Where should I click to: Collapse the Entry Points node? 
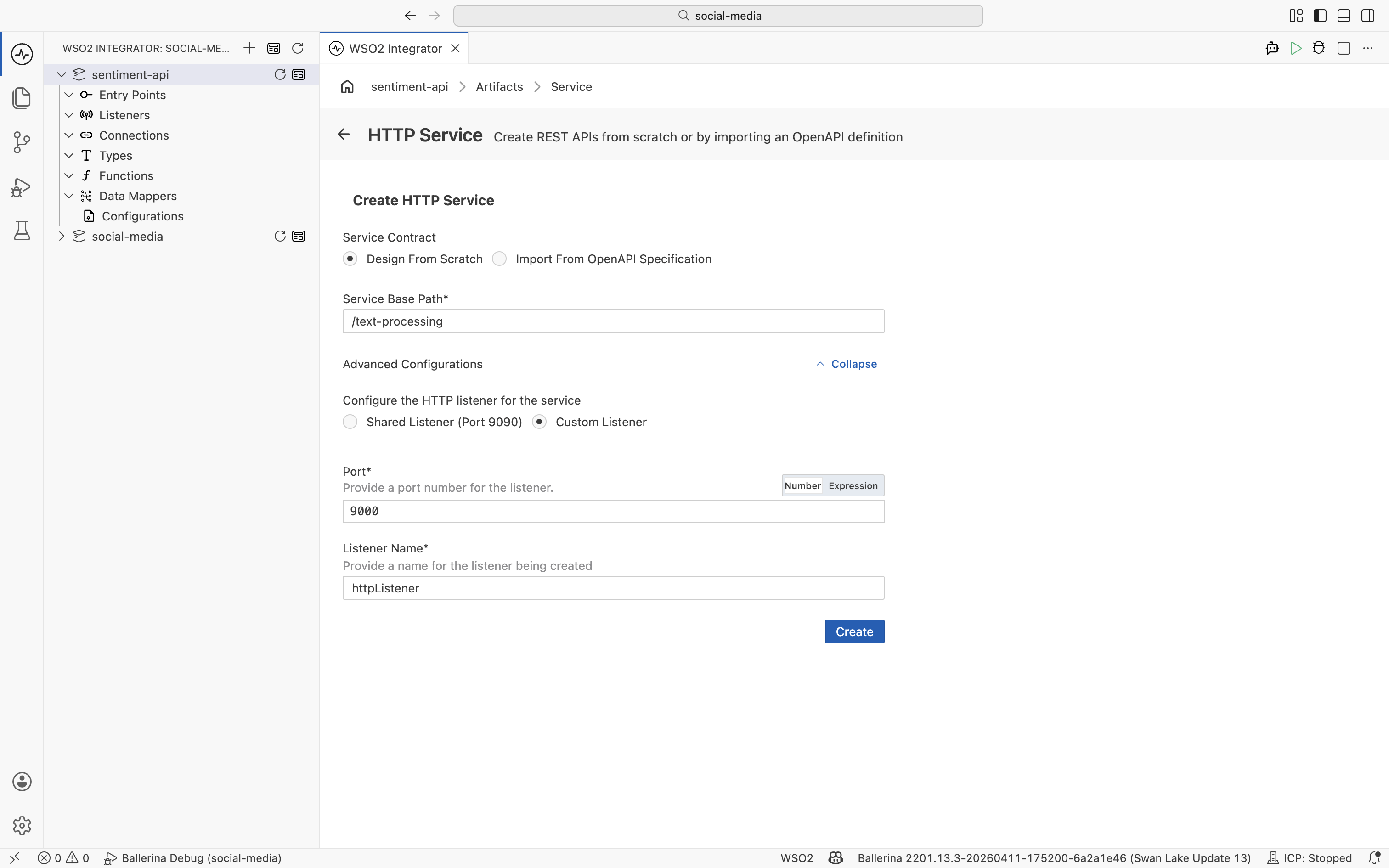coord(69,95)
